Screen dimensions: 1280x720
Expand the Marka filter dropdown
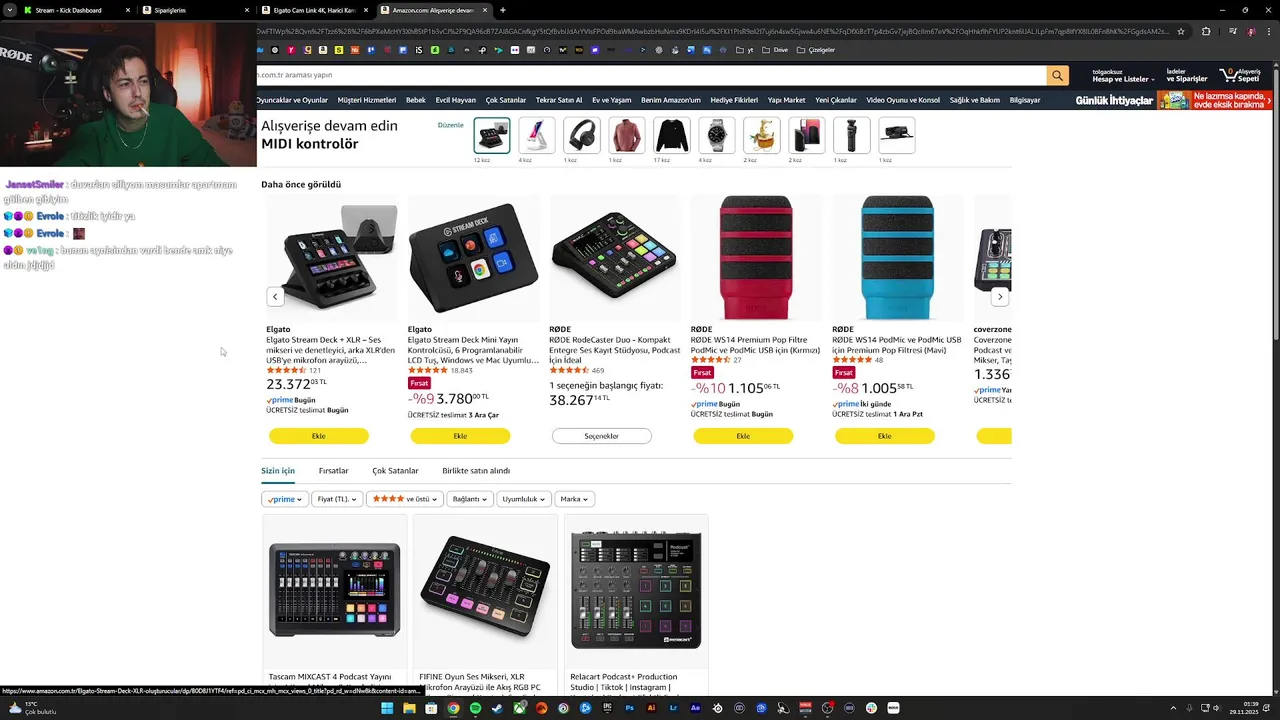click(574, 499)
